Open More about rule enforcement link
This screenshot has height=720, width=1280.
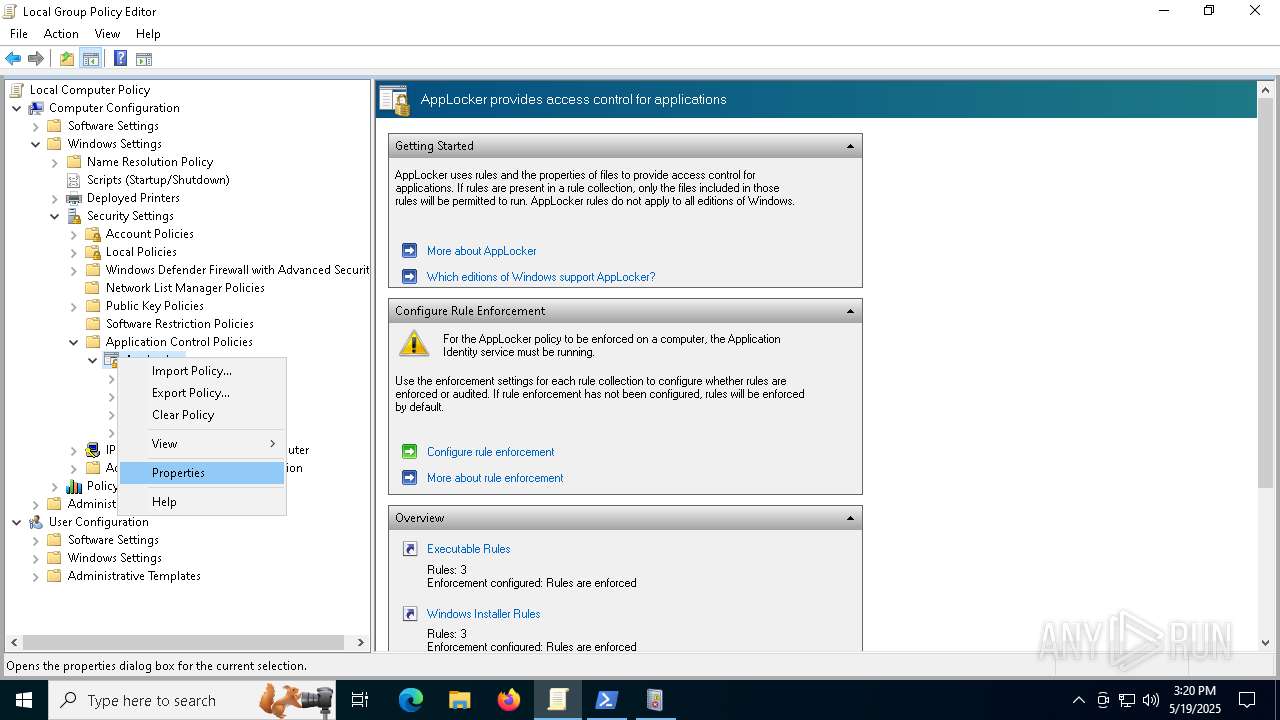point(495,478)
